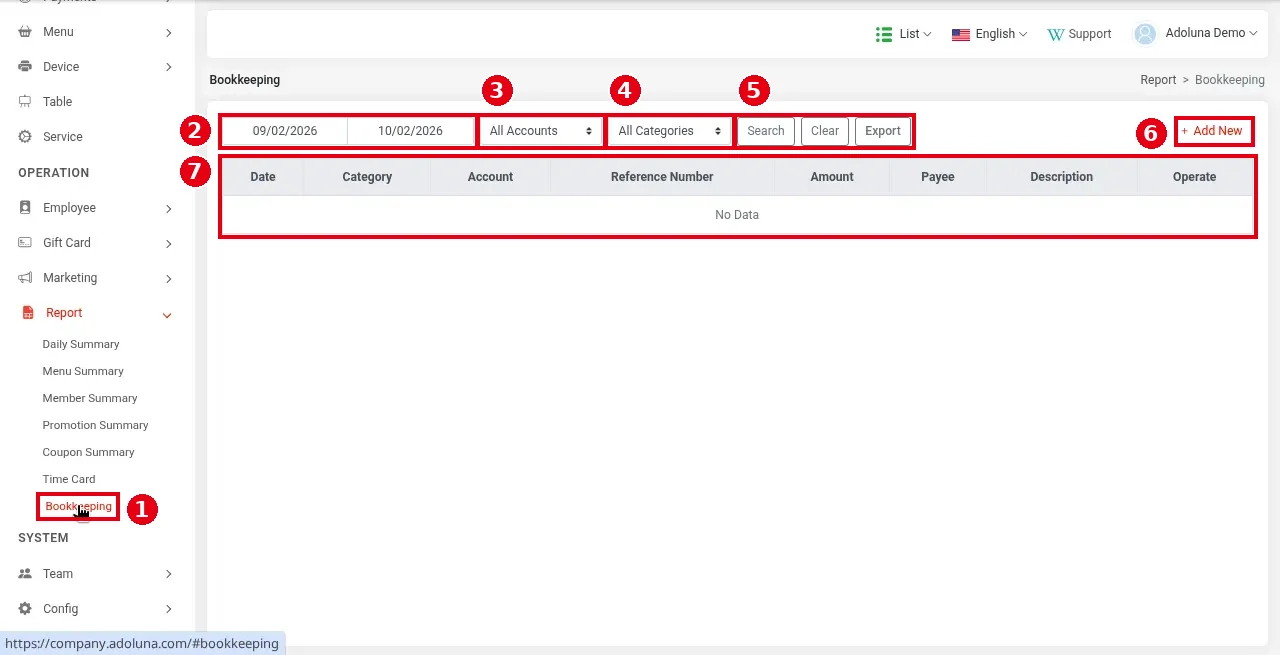Screen dimensions: 1280x655
Task: Click the Gift Card icon
Action: click(25, 243)
